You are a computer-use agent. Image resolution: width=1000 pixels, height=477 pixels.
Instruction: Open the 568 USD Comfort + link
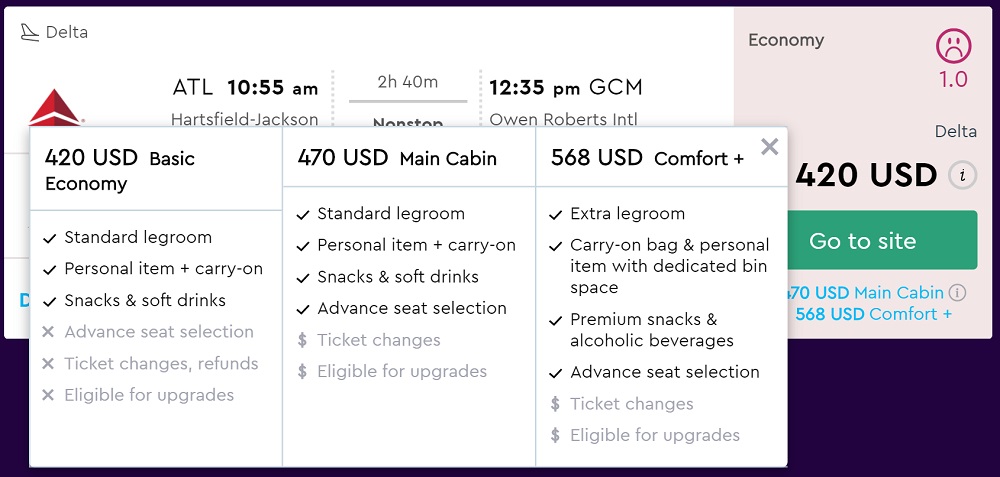coord(873,314)
